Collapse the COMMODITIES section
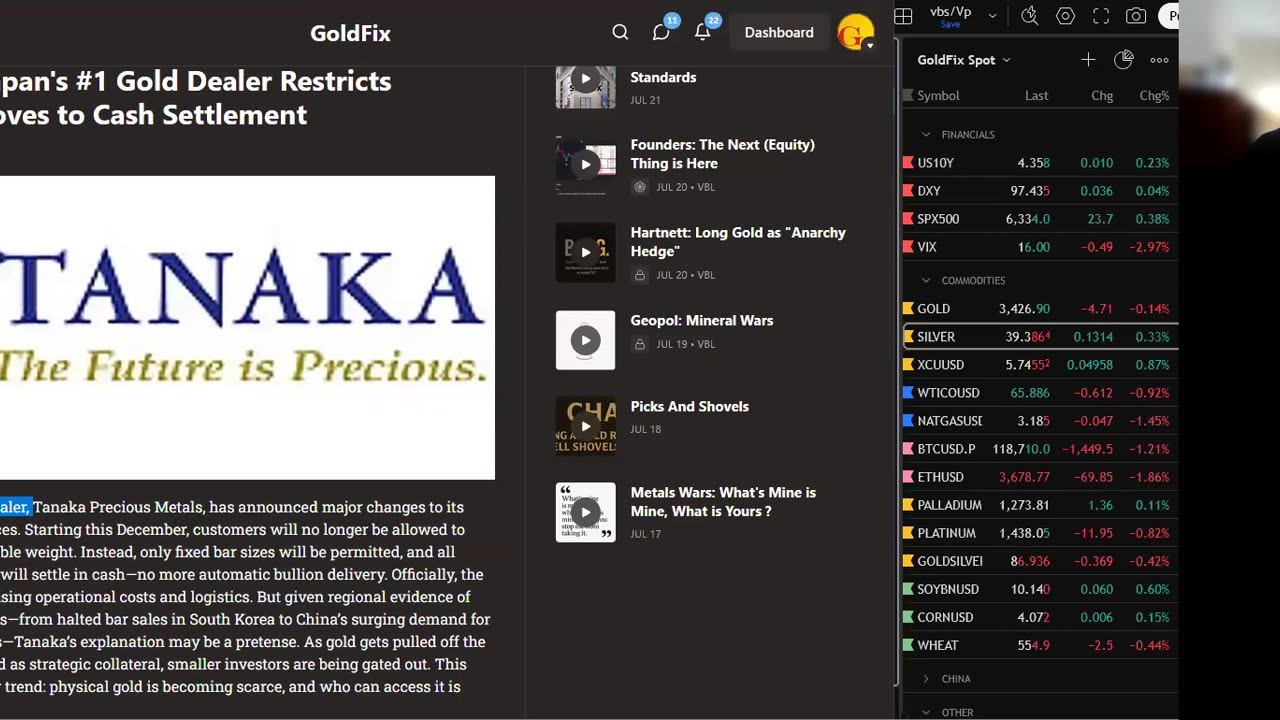This screenshot has width=1280, height=720. pos(926,281)
